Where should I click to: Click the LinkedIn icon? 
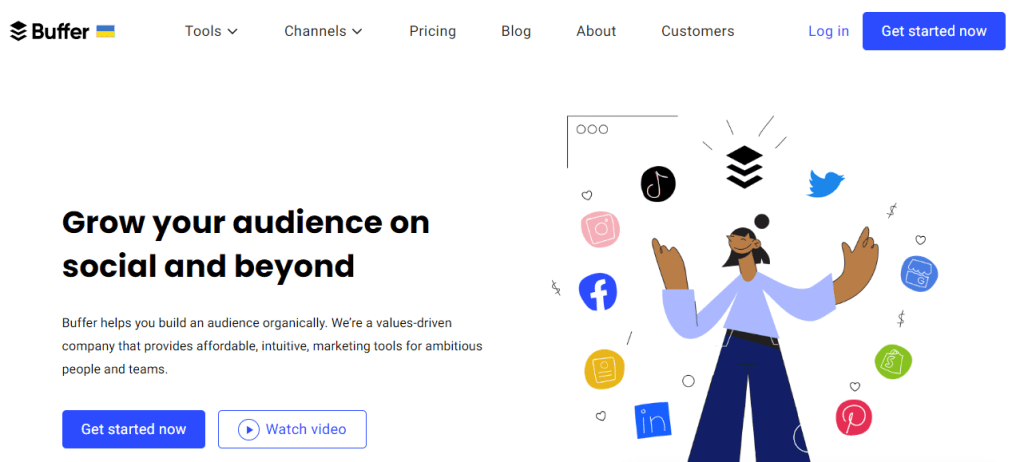(x=653, y=420)
